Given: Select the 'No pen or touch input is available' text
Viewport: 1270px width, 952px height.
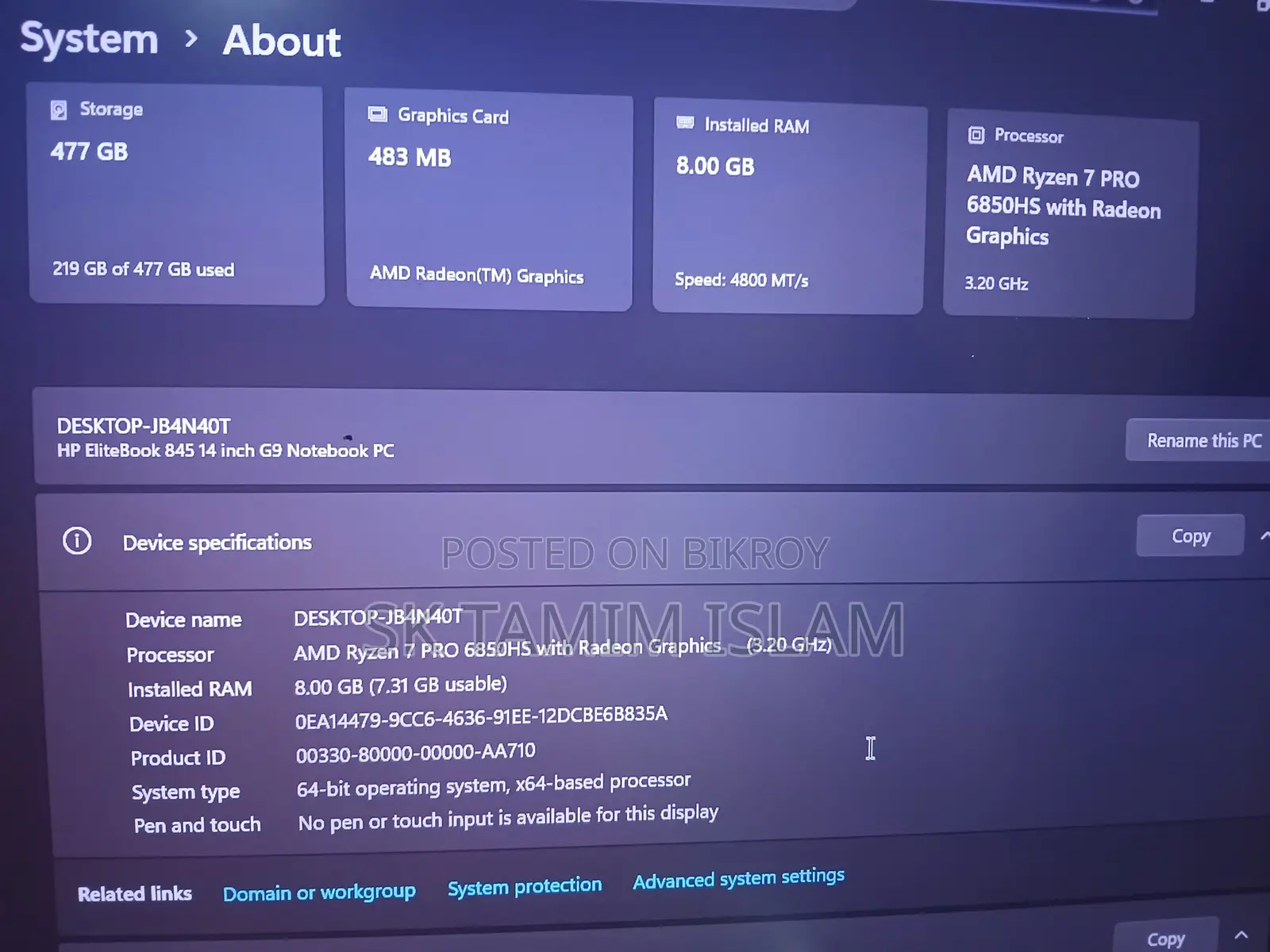Looking at the screenshot, I should (x=508, y=818).
